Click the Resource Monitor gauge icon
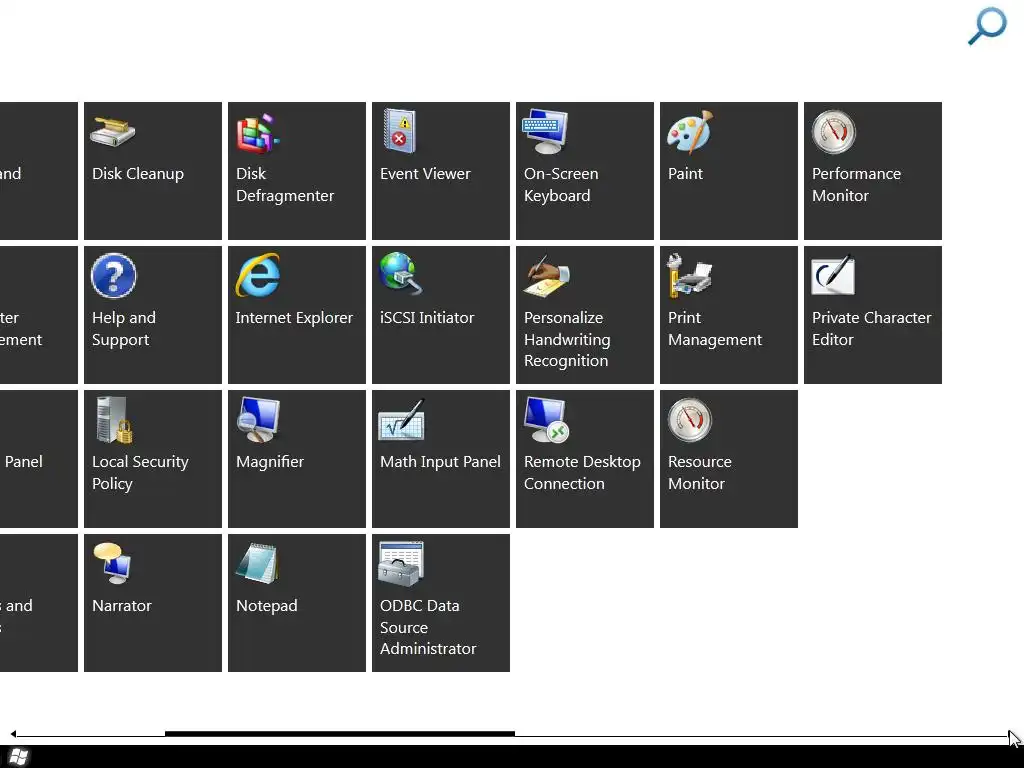The width and height of the screenshot is (1024, 768). point(690,420)
